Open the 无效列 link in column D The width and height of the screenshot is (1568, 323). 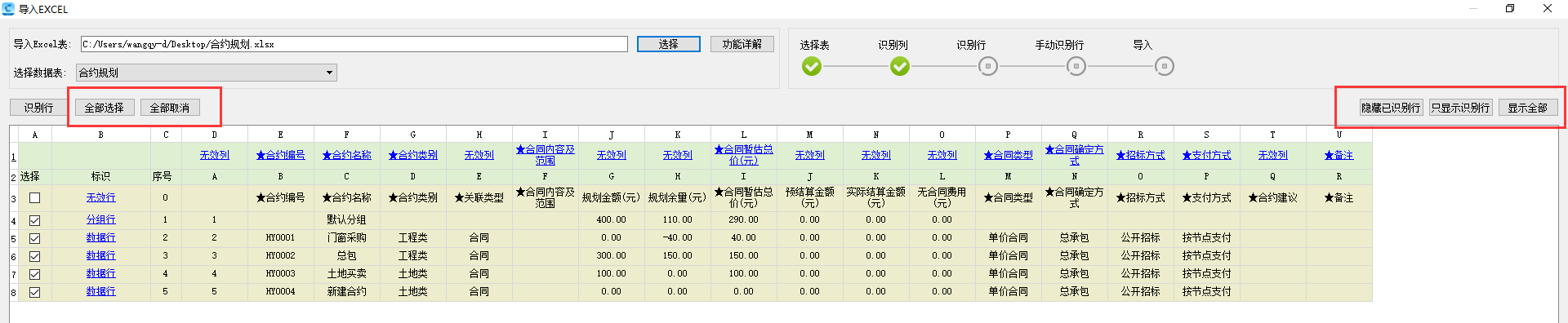[215, 155]
